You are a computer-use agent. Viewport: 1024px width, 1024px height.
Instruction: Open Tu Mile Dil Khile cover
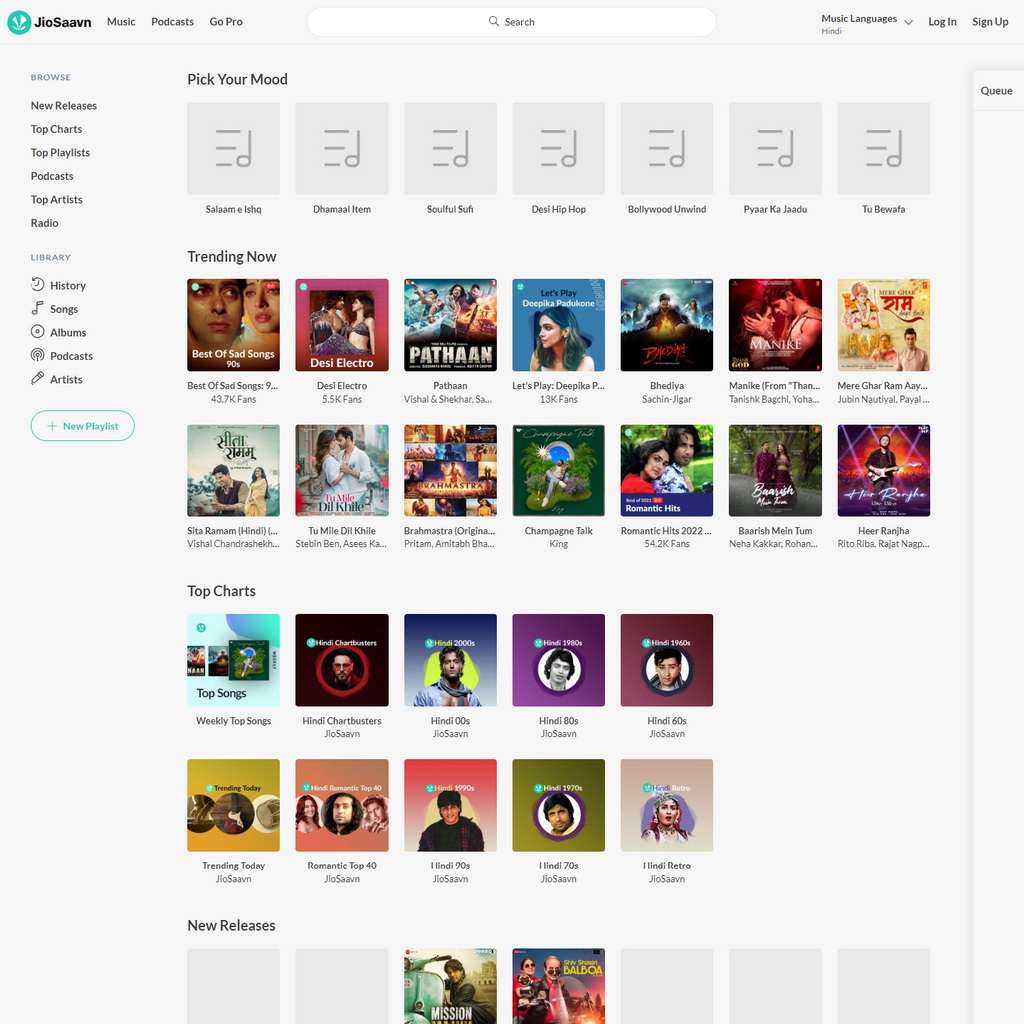[x=342, y=470]
